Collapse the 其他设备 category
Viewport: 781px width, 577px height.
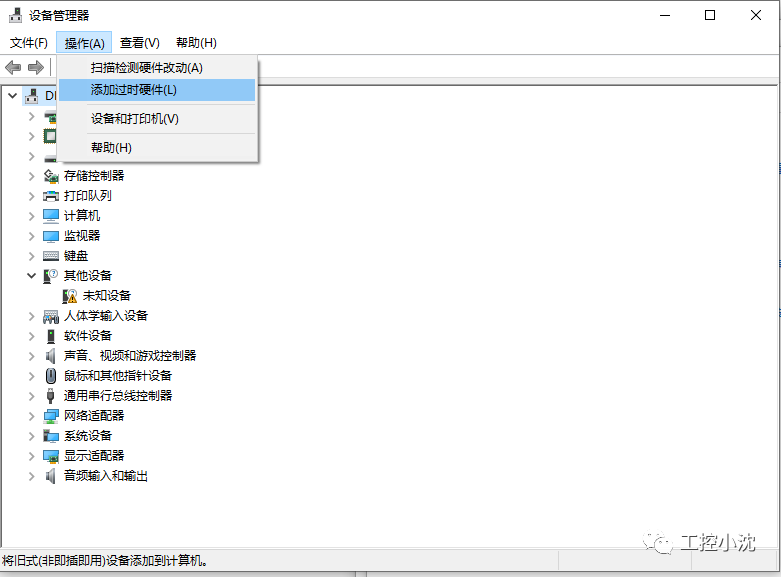(x=31, y=276)
